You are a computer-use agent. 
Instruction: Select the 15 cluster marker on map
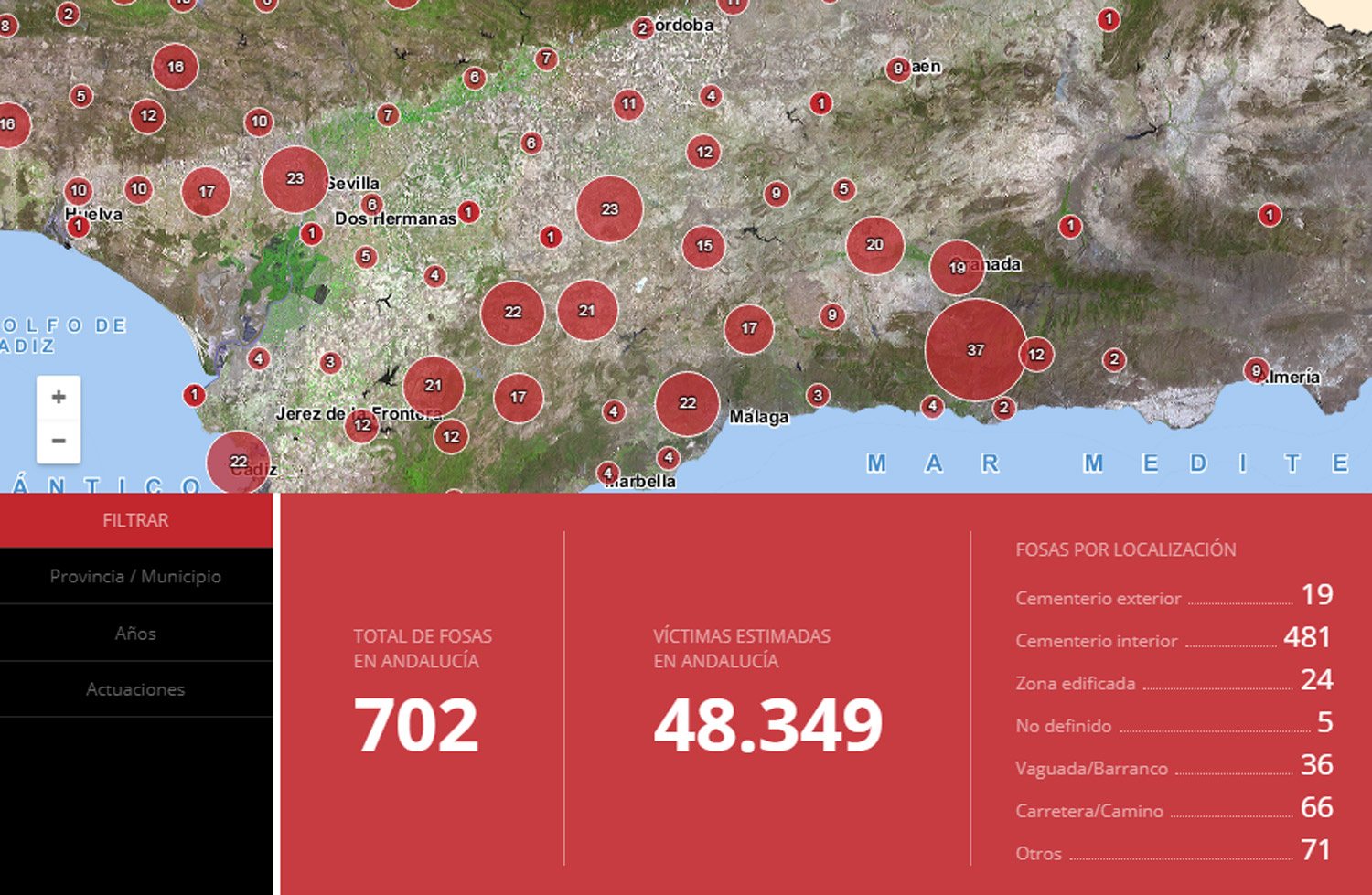[x=703, y=246]
